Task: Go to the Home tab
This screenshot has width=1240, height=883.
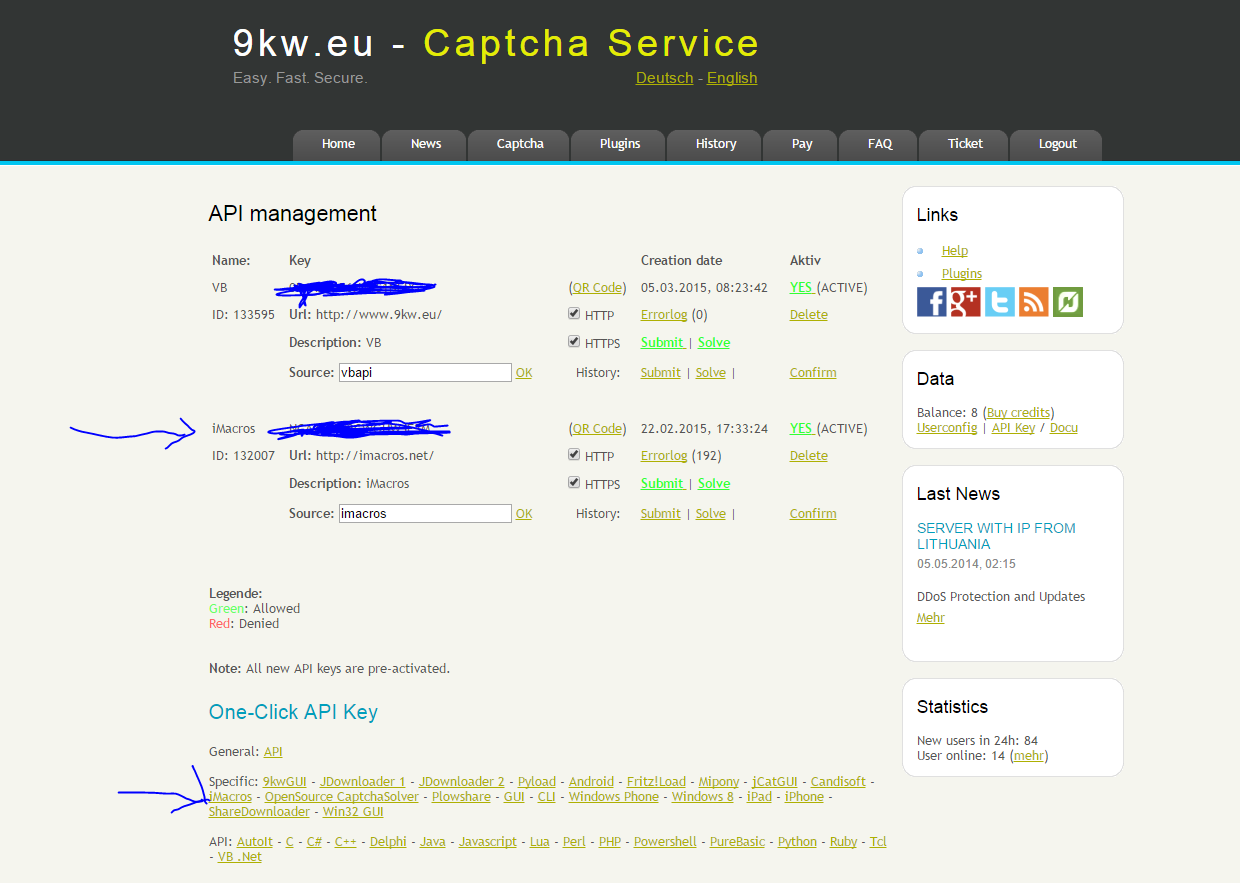Action: coord(338,144)
